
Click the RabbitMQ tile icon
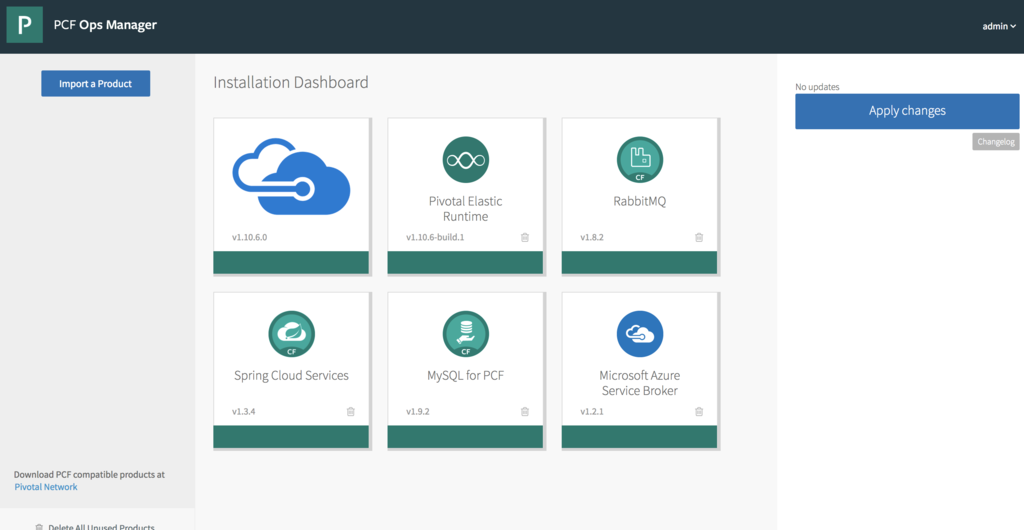click(x=639, y=160)
